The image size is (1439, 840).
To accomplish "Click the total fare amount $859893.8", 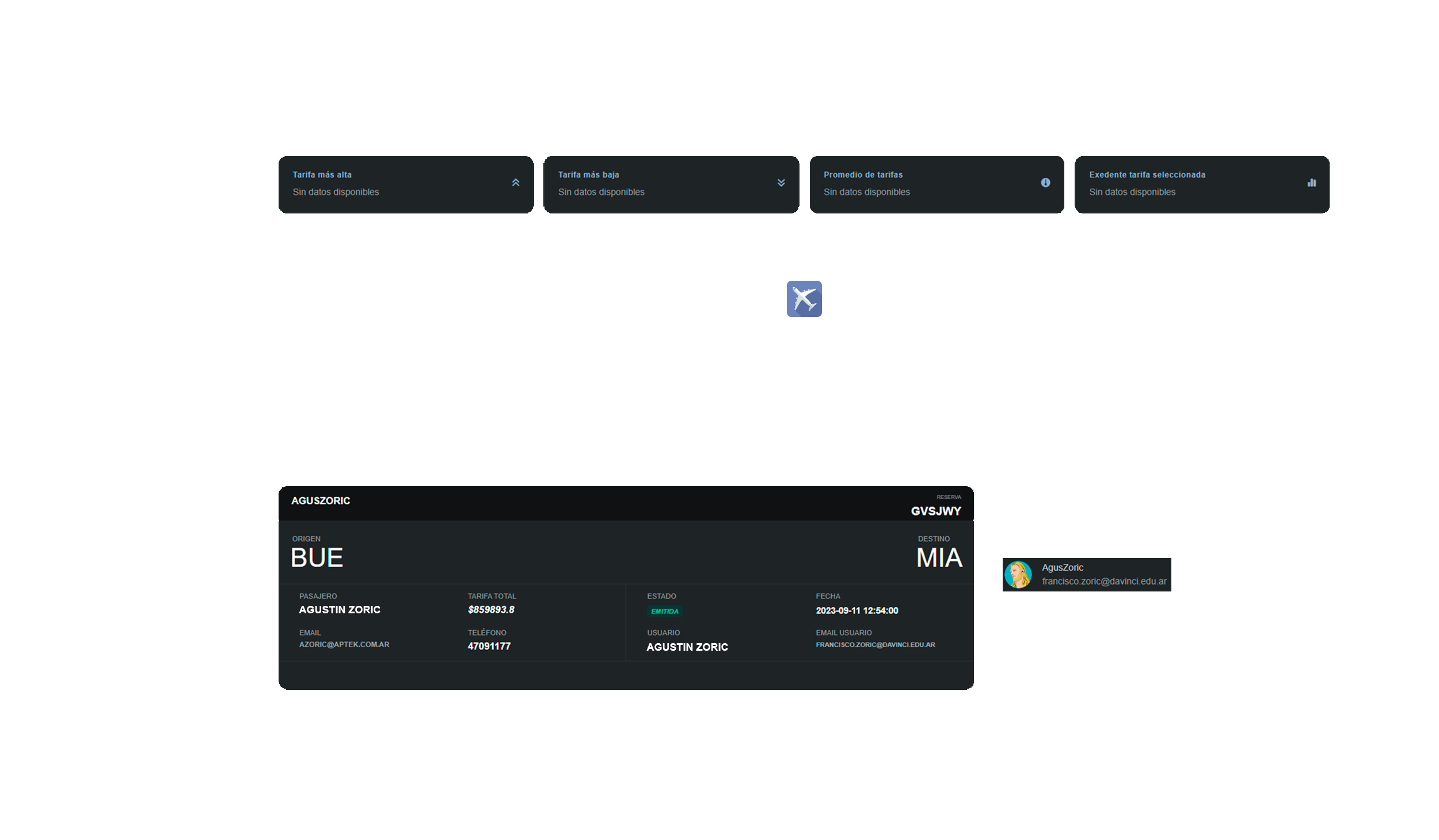I will [491, 610].
